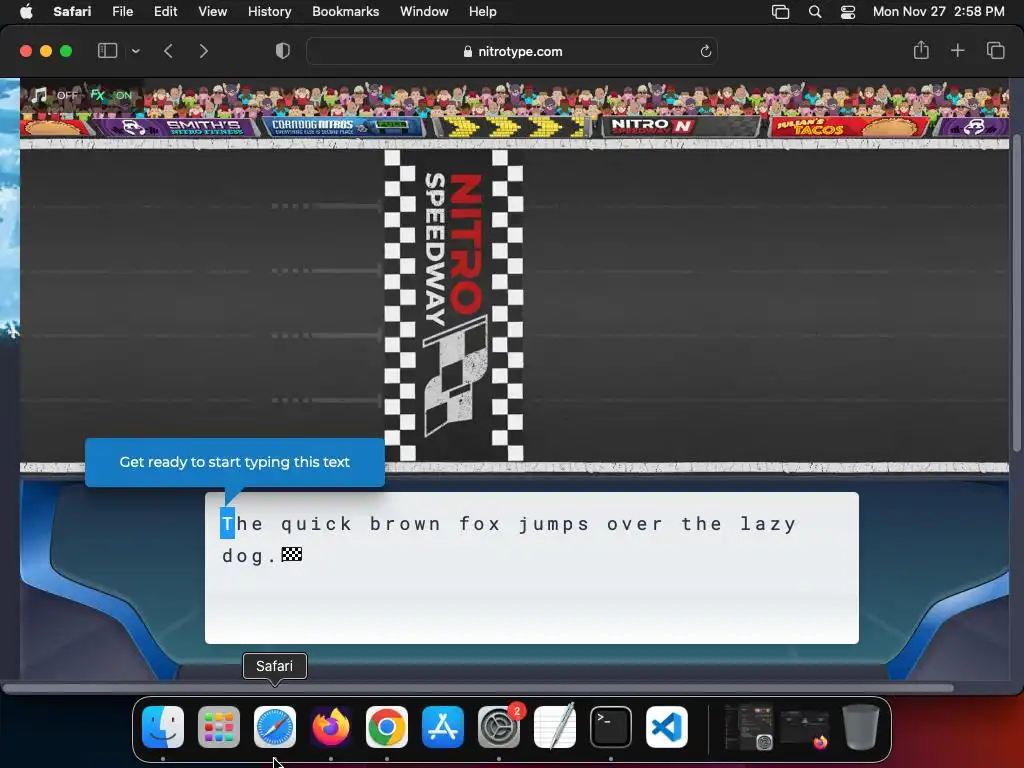Screen dimensions: 1024x768
Task: Open Spotlight search icon
Action: 814,12
